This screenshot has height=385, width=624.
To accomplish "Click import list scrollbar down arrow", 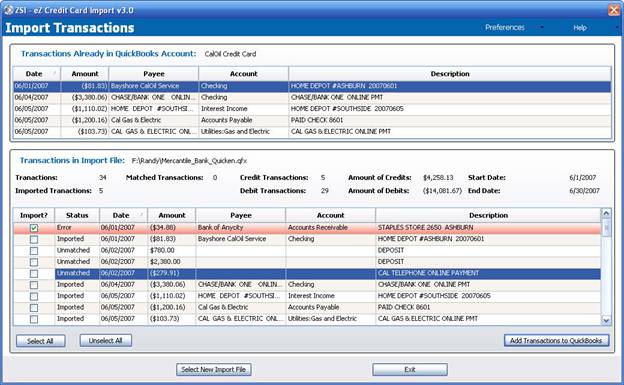I will 606,320.
